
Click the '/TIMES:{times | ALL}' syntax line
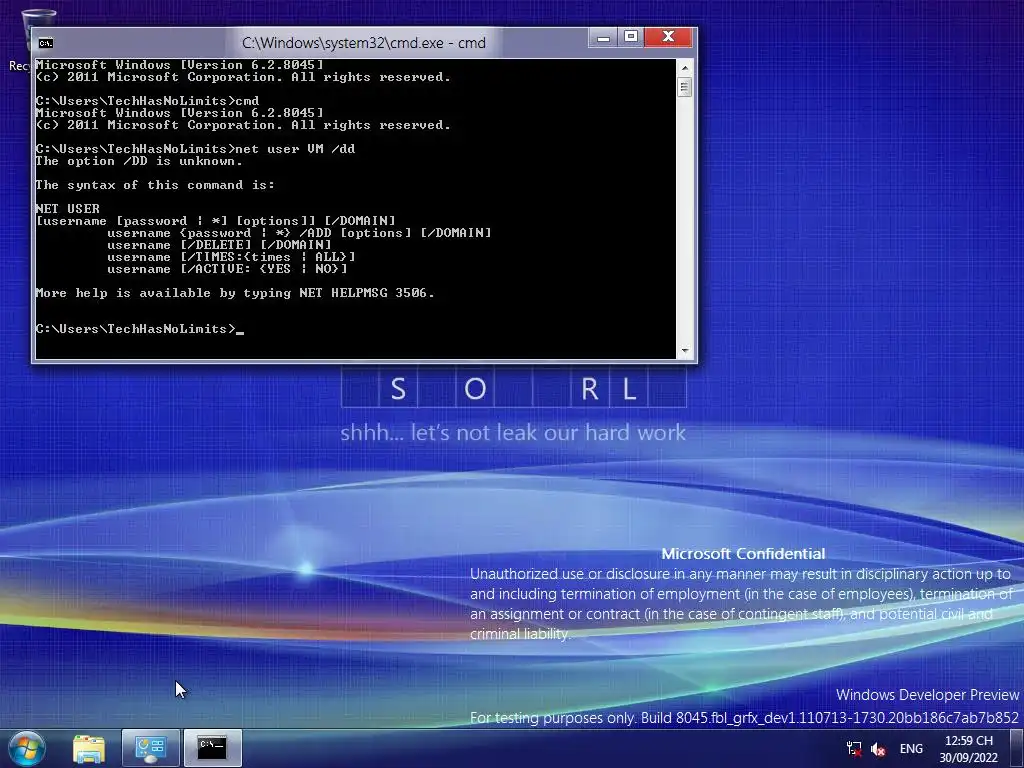tap(231, 257)
